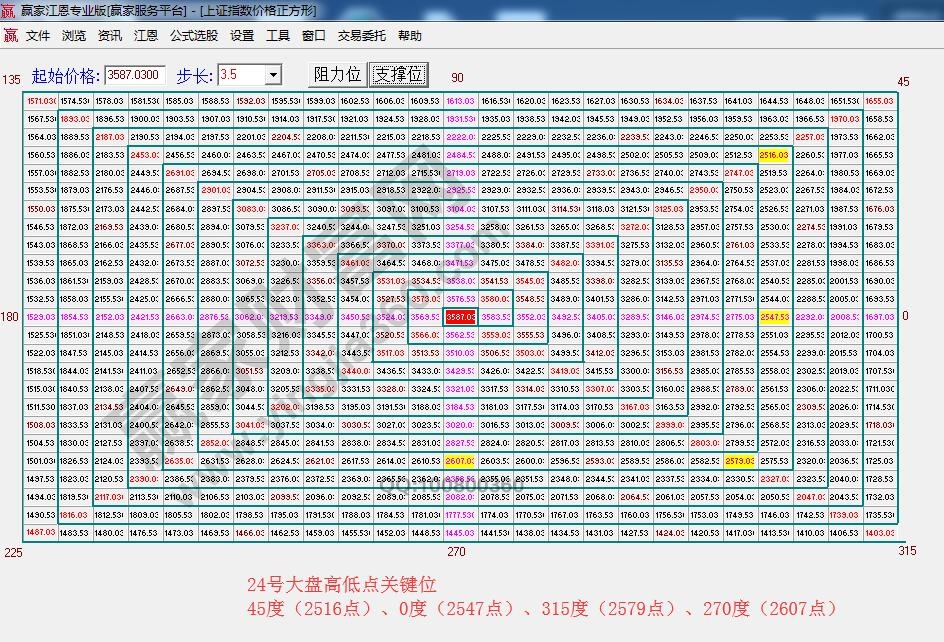Image resolution: width=944 pixels, height=642 pixels.
Task: Open the 文件 menu
Action: click(x=36, y=35)
